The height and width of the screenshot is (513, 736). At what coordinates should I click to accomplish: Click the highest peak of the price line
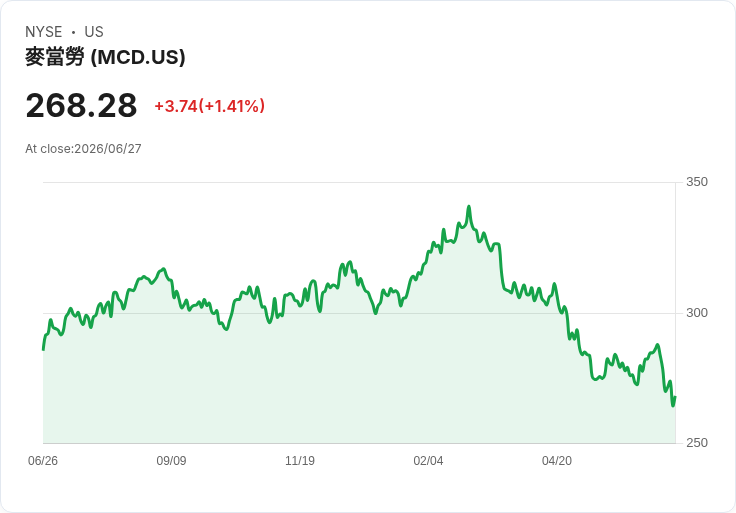(468, 207)
